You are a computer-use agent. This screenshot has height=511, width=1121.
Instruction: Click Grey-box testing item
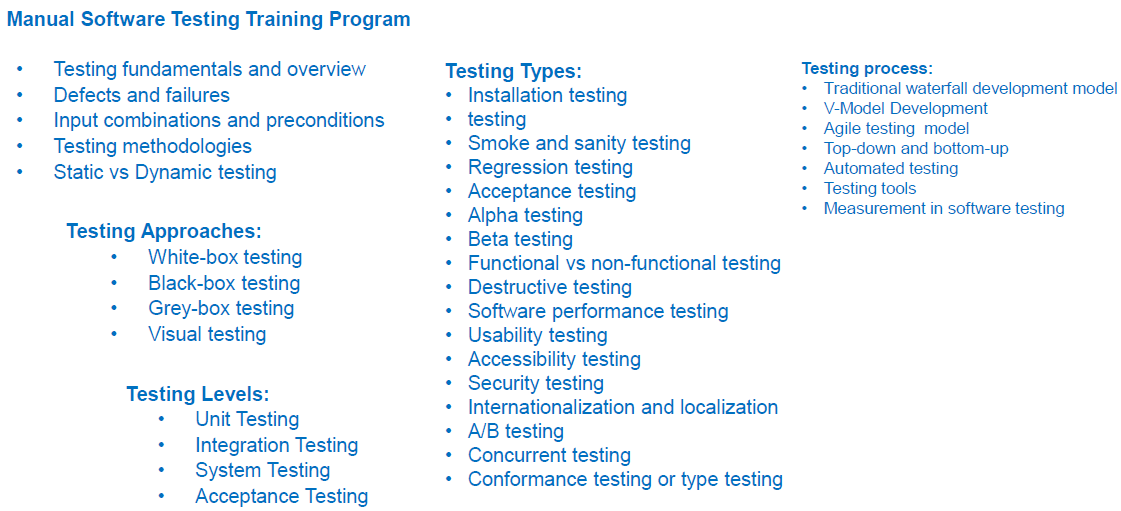221,308
